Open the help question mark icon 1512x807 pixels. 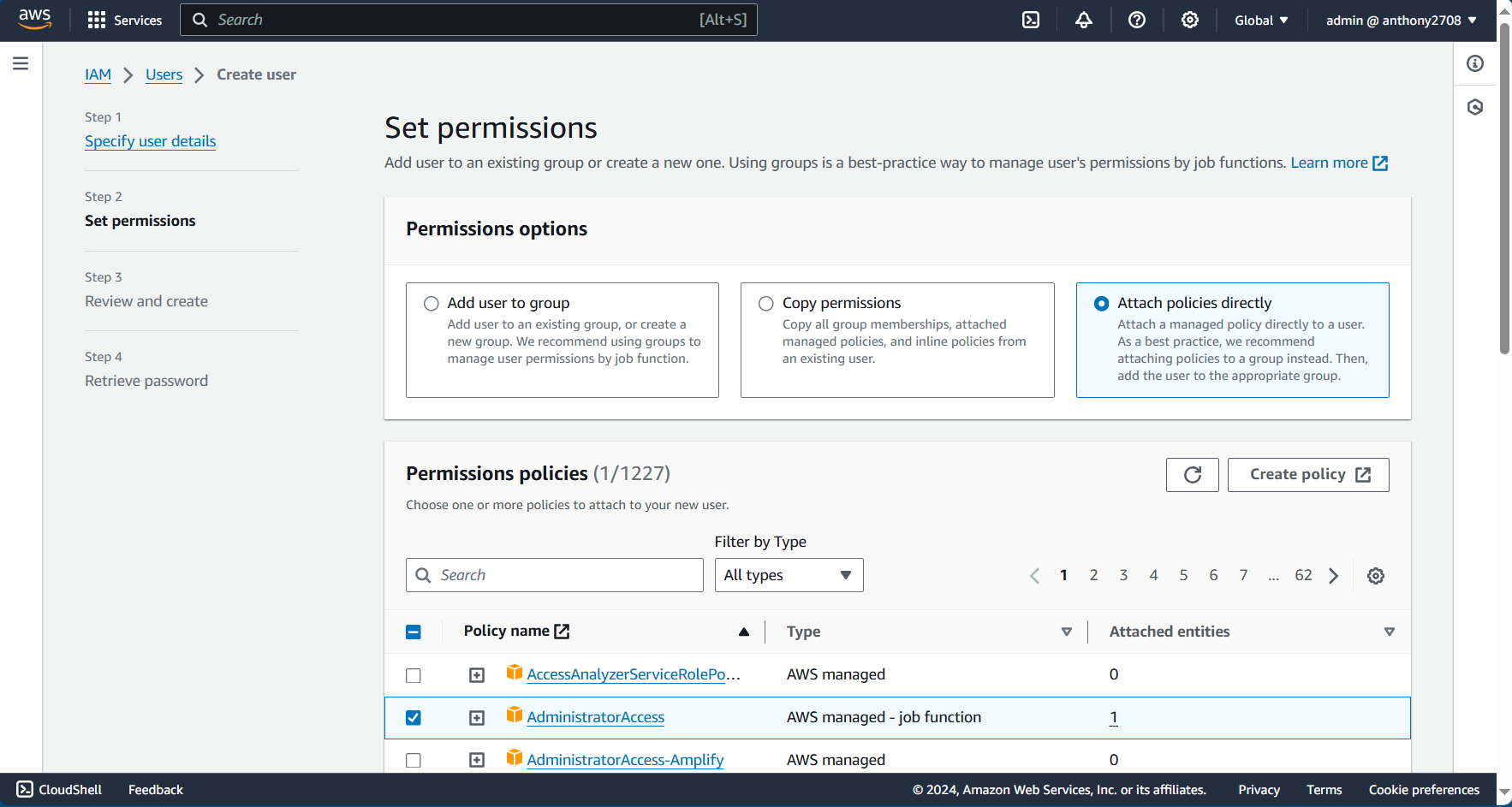[x=1137, y=20]
